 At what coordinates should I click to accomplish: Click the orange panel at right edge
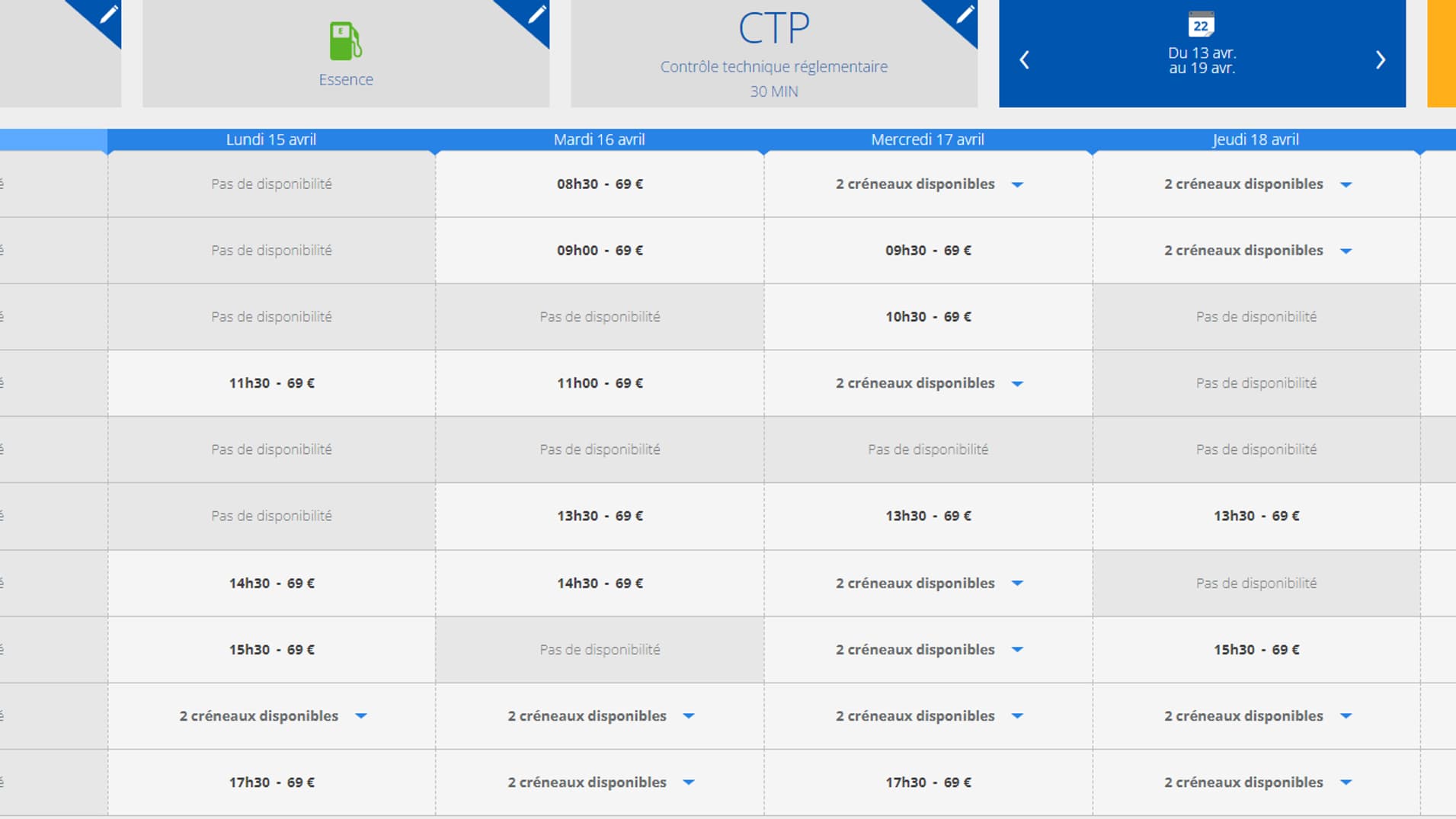(1442, 53)
